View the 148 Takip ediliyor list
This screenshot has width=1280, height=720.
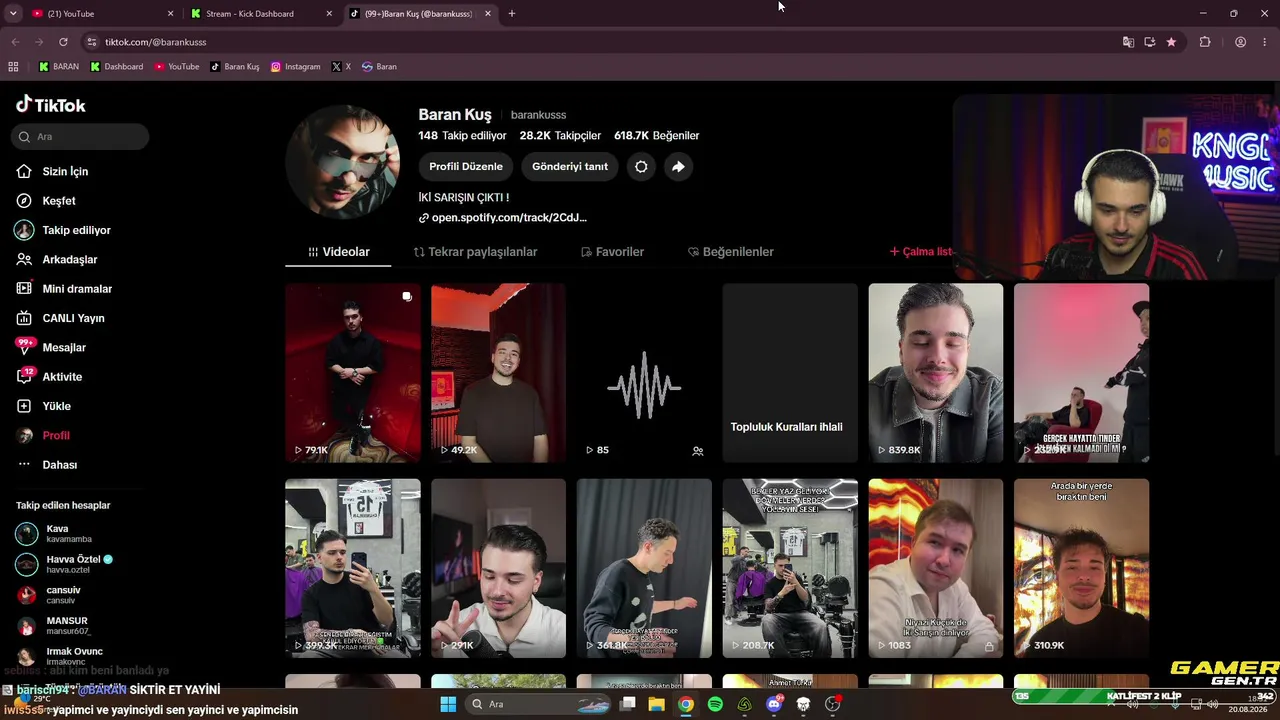pos(462,135)
